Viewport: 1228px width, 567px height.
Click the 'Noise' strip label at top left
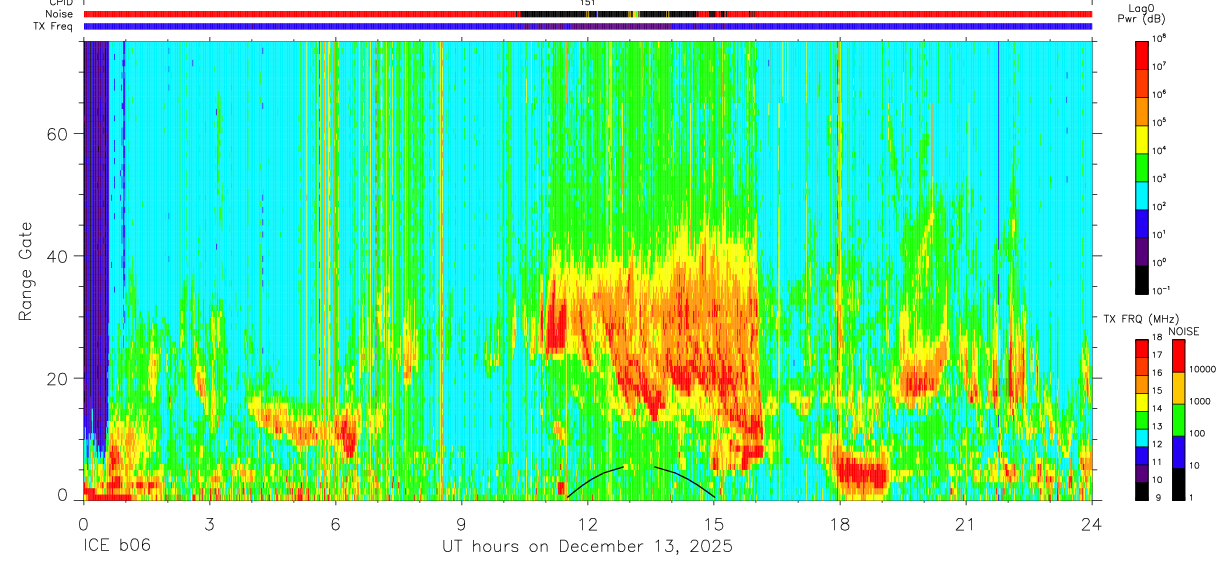pyautogui.click(x=60, y=14)
